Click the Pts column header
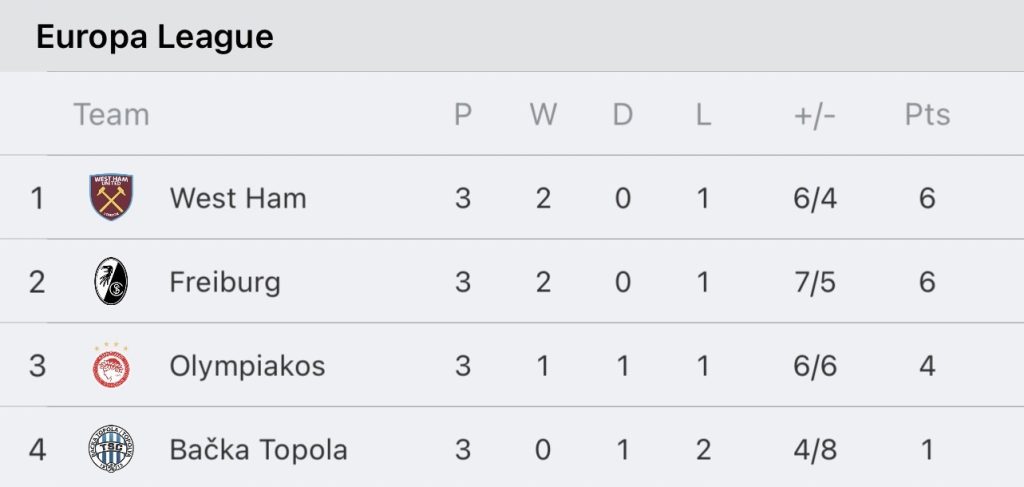1024x487 pixels. [927, 115]
